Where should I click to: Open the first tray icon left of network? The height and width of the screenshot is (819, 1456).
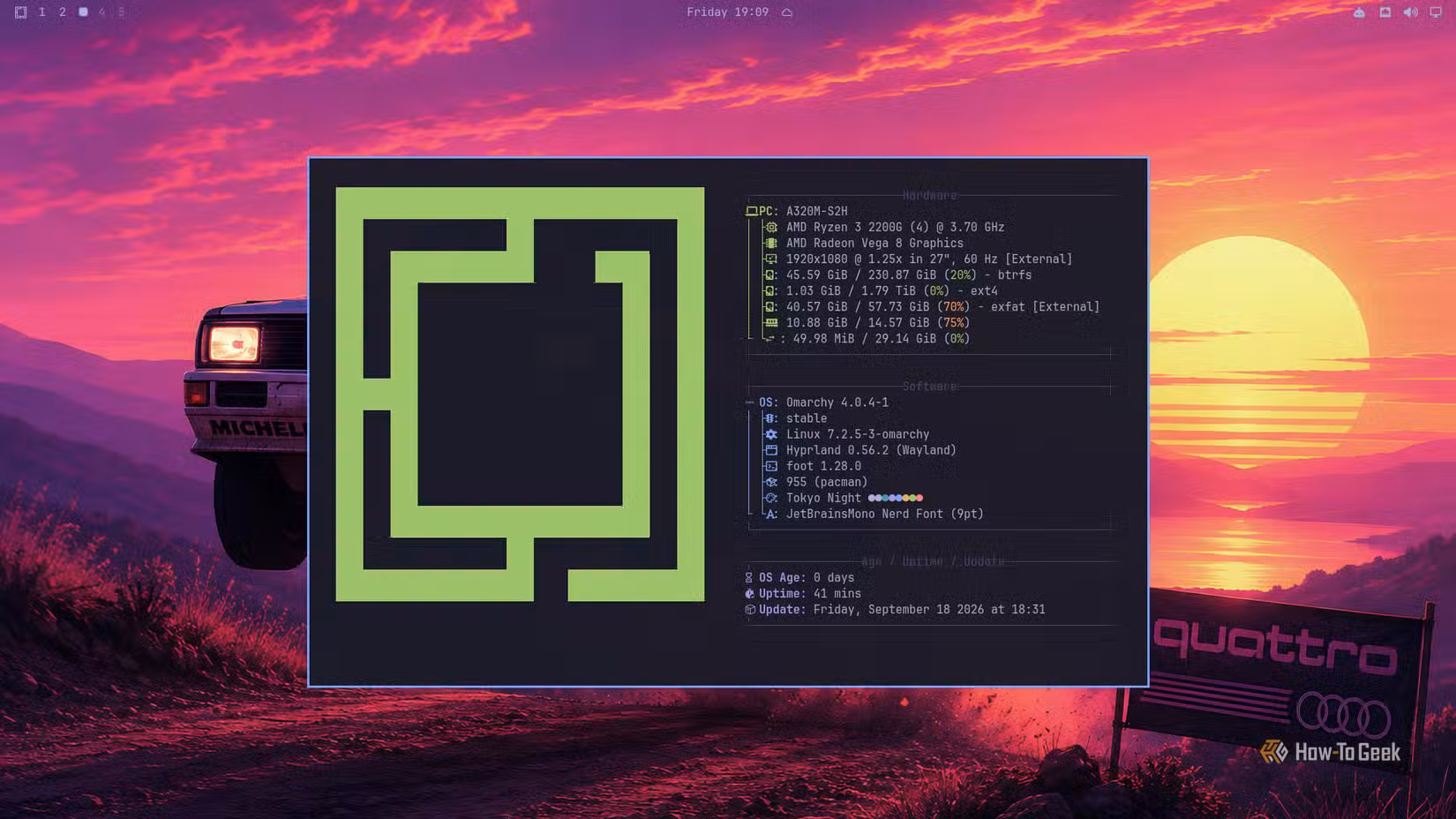point(1359,12)
